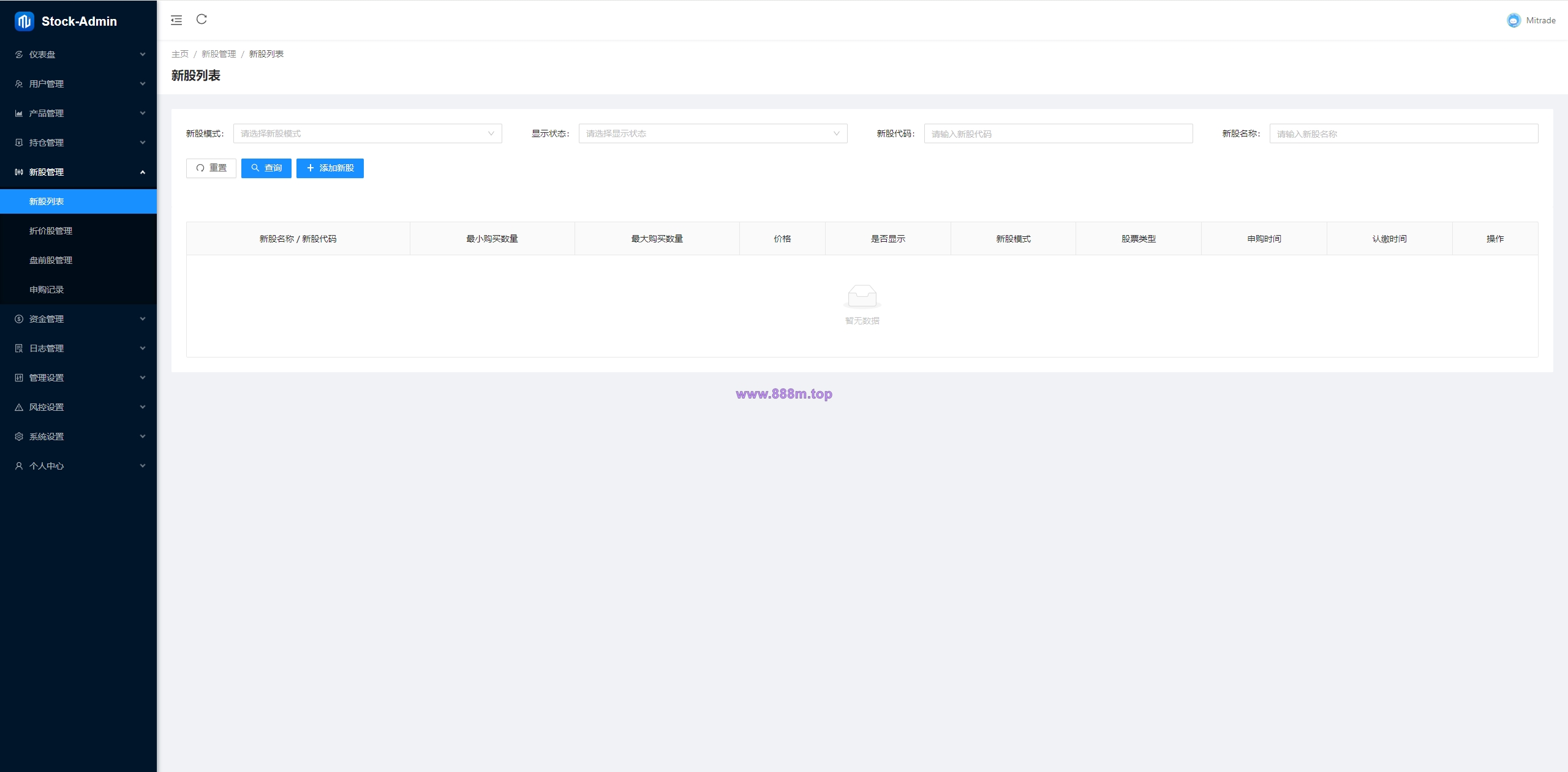The width and height of the screenshot is (1568, 772).
Task: Click the Stock-Admin logo icon
Action: [x=24, y=21]
